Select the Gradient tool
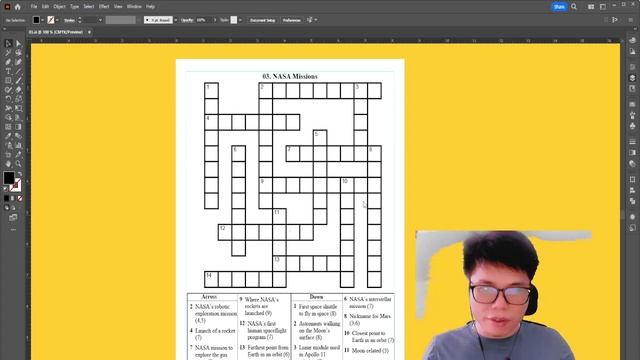The height and width of the screenshot is (360, 640). tap(18, 127)
